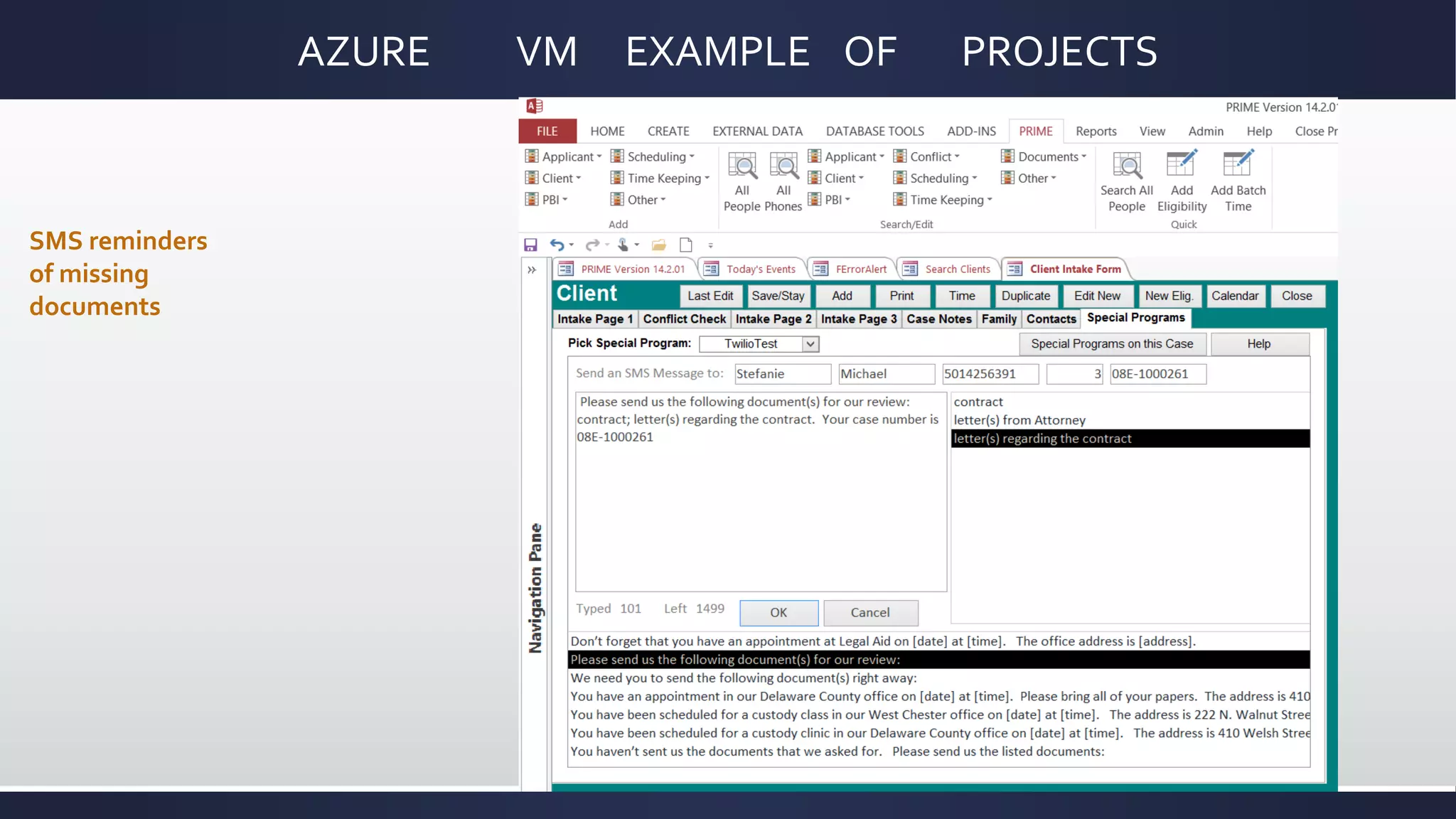Viewport: 1456px width, 819px height.
Task: Open All People search icon
Action: coord(742,182)
